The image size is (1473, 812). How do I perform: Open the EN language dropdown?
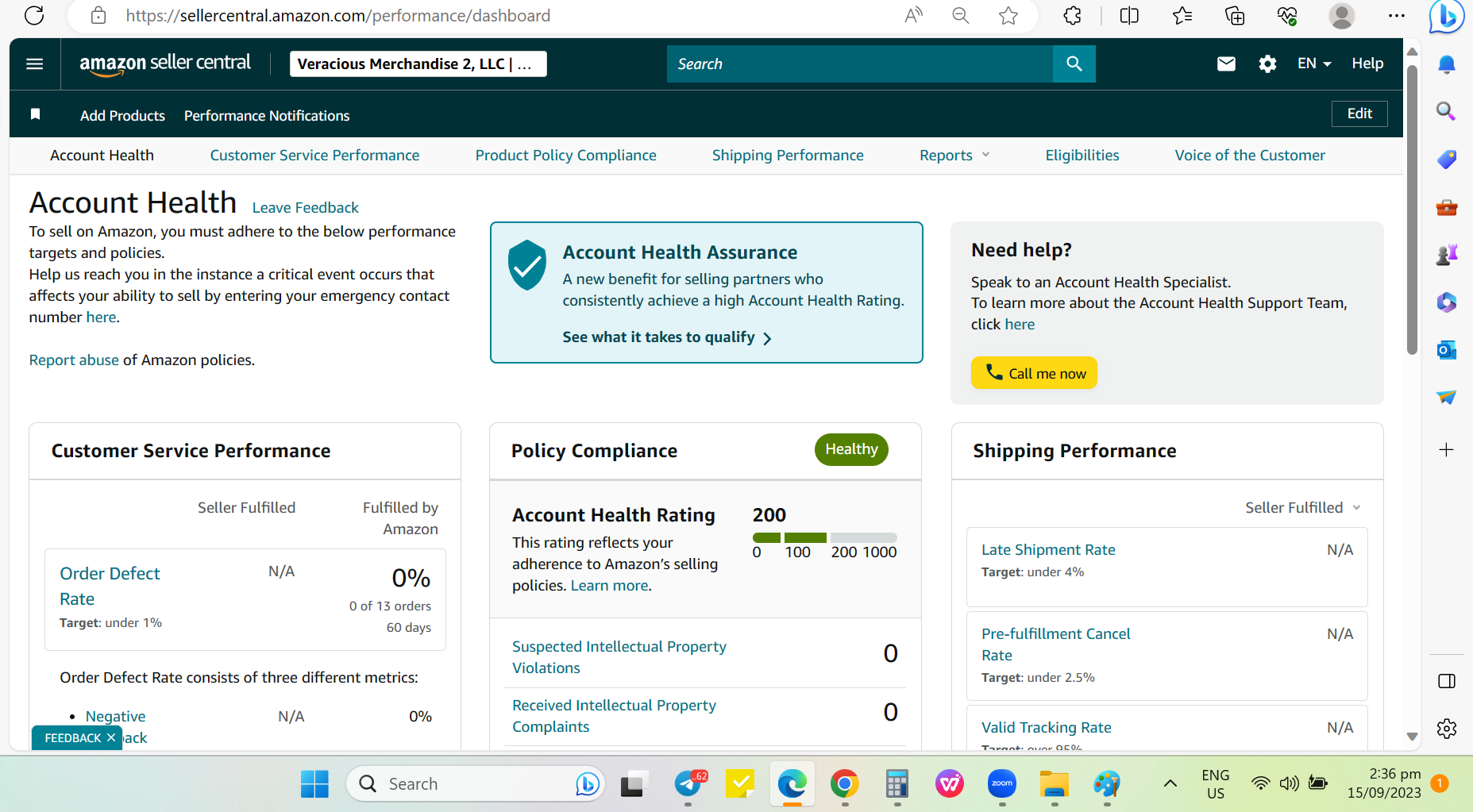[1314, 63]
